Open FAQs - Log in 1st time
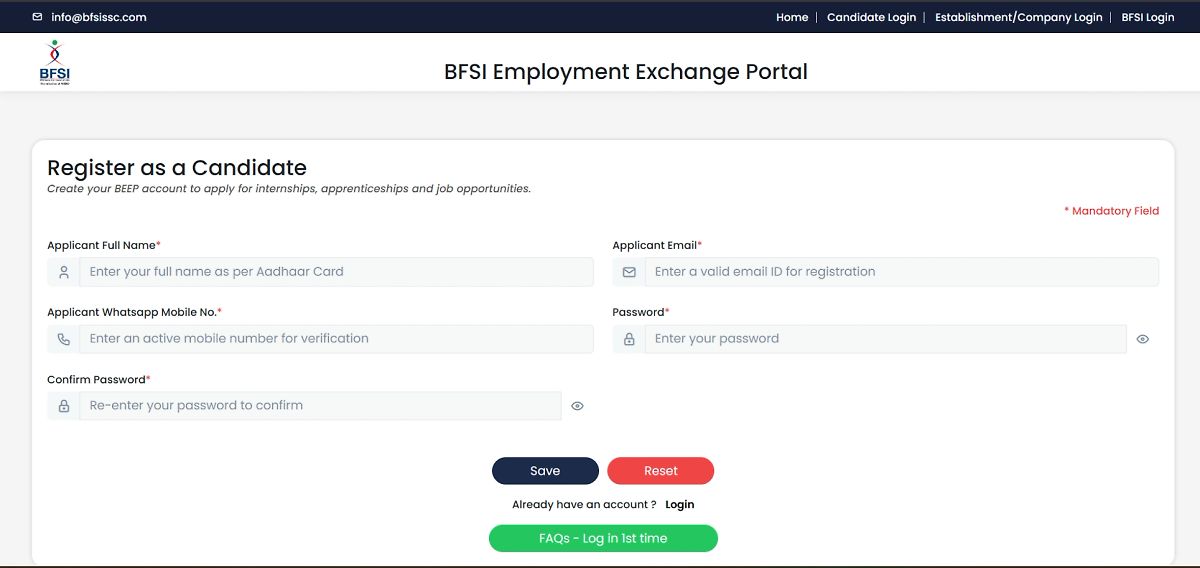The image size is (1200, 568). click(603, 538)
